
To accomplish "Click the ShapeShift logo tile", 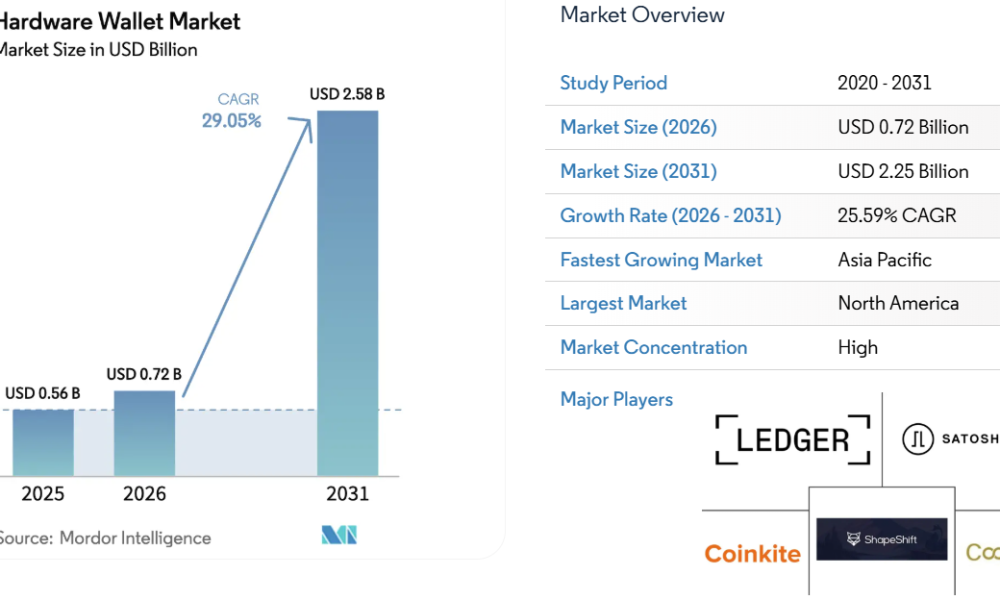I will click(881, 539).
